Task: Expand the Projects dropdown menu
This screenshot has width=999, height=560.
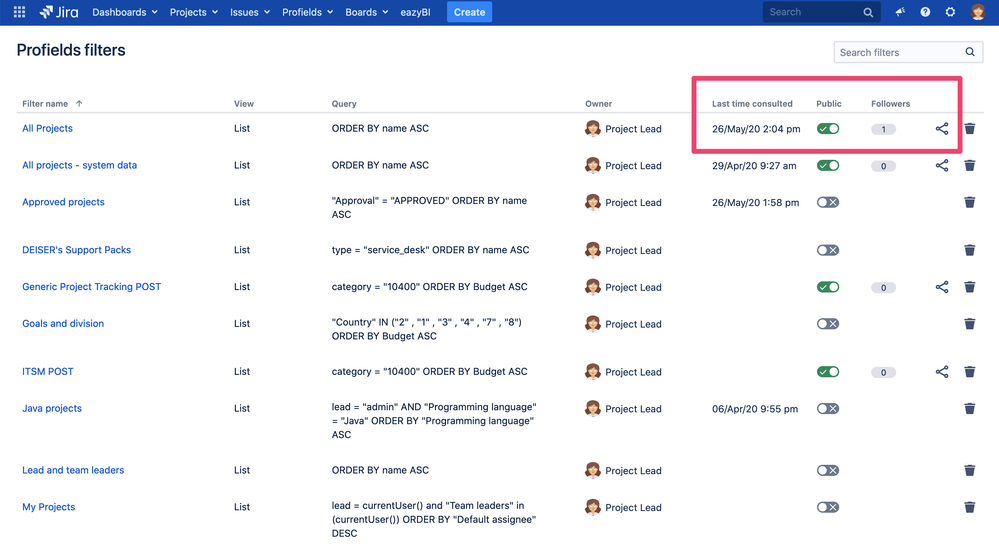Action: (x=194, y=12)
